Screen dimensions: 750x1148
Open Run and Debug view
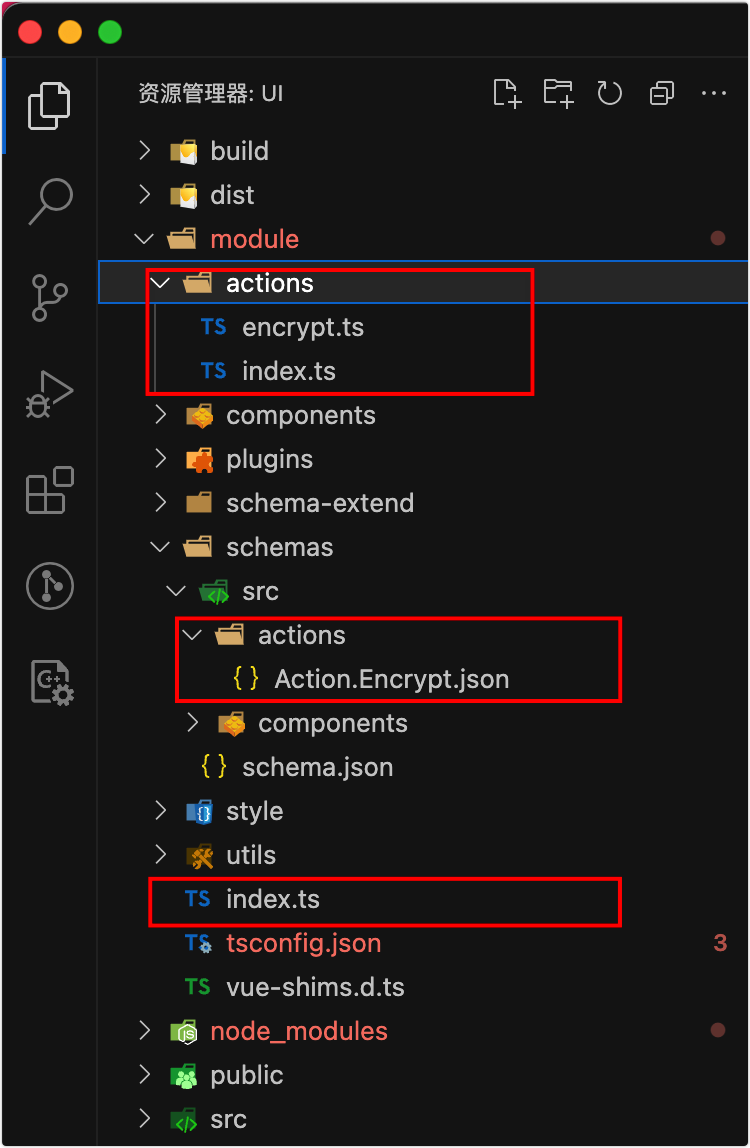pos(49,394)
